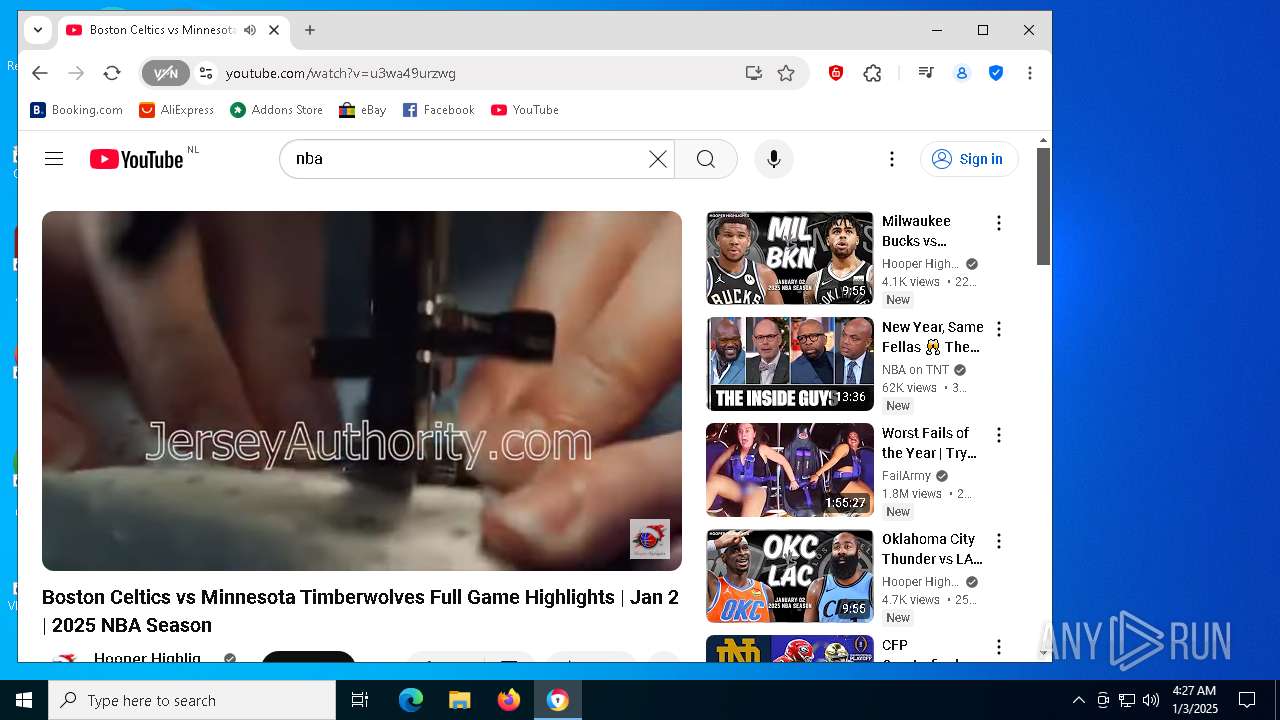This screenshot has height=720, width=1280.
Task: Open options for CFP video
Action: tap(998, 647)
